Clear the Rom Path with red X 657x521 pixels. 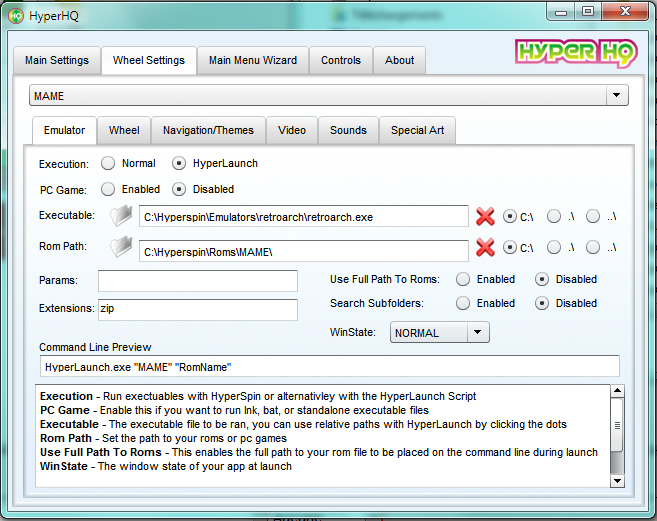coord(485,247)
